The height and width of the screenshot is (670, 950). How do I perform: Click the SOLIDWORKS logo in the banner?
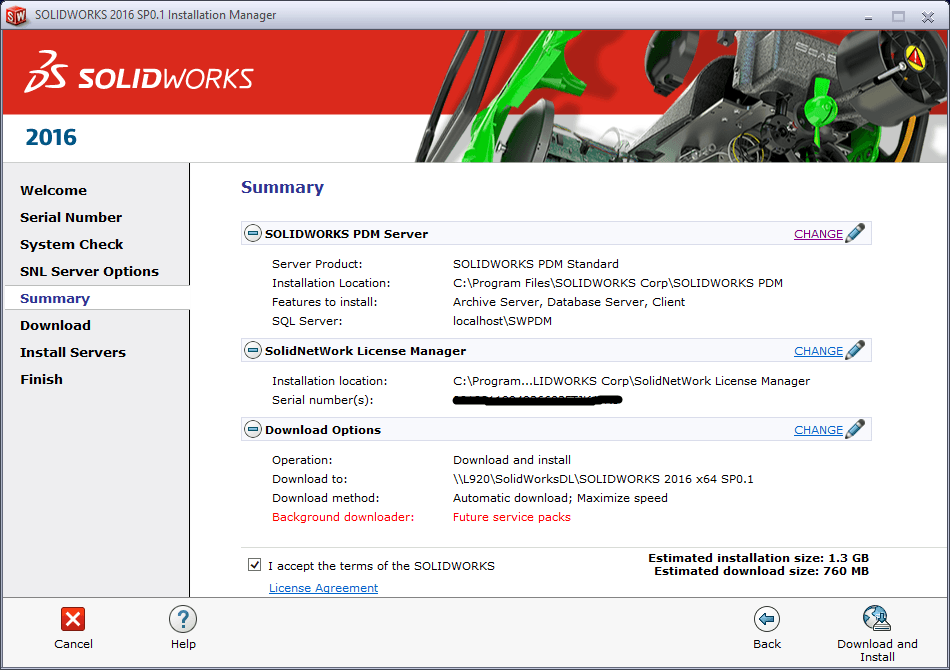139,78
